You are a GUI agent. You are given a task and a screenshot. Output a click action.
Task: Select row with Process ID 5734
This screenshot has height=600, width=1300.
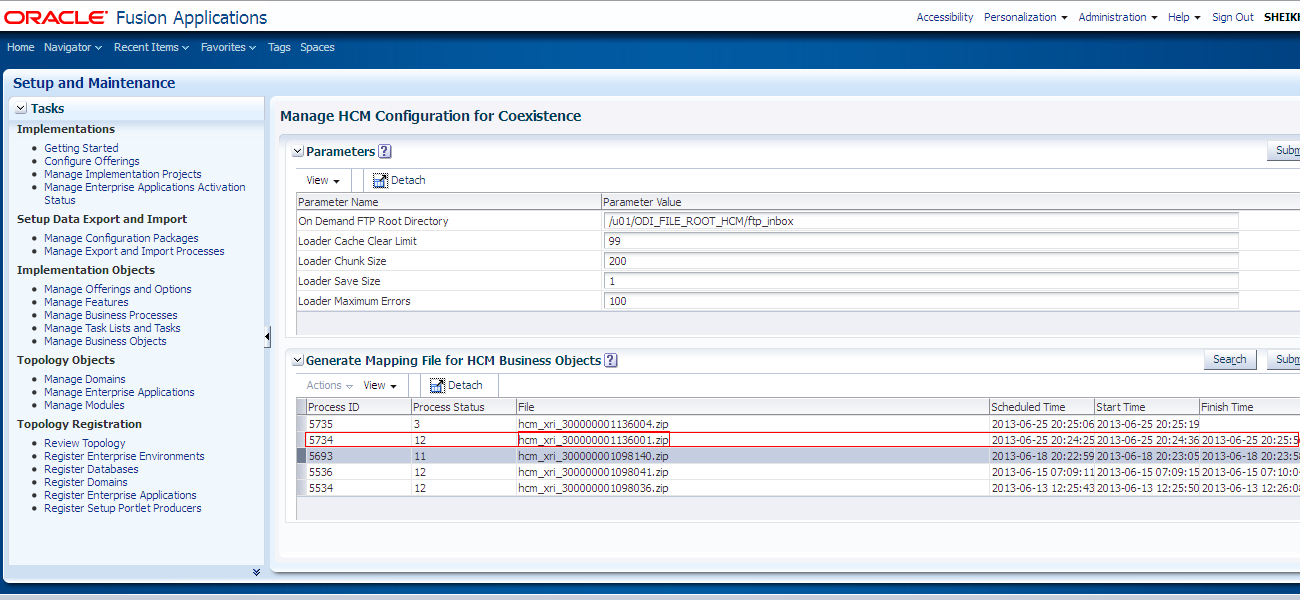click(799, 440)
